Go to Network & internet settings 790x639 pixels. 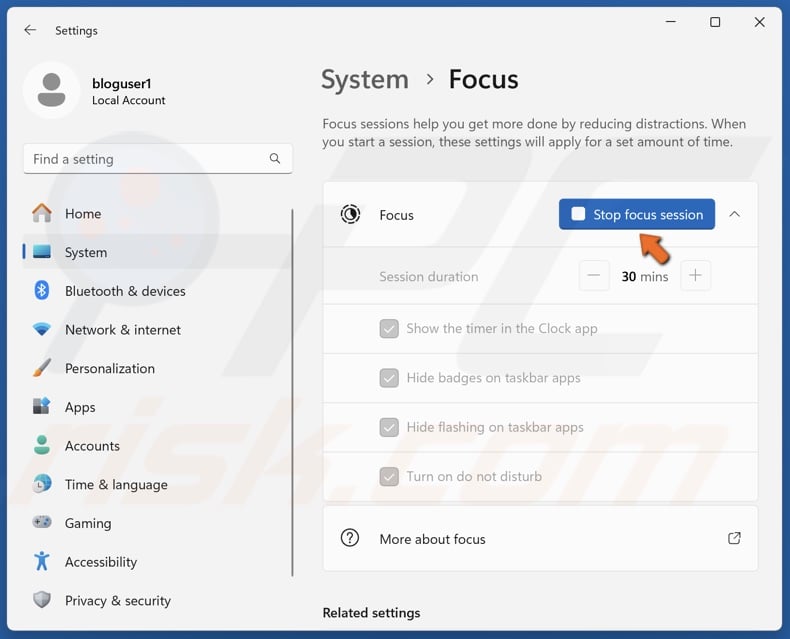pos(157,330)
